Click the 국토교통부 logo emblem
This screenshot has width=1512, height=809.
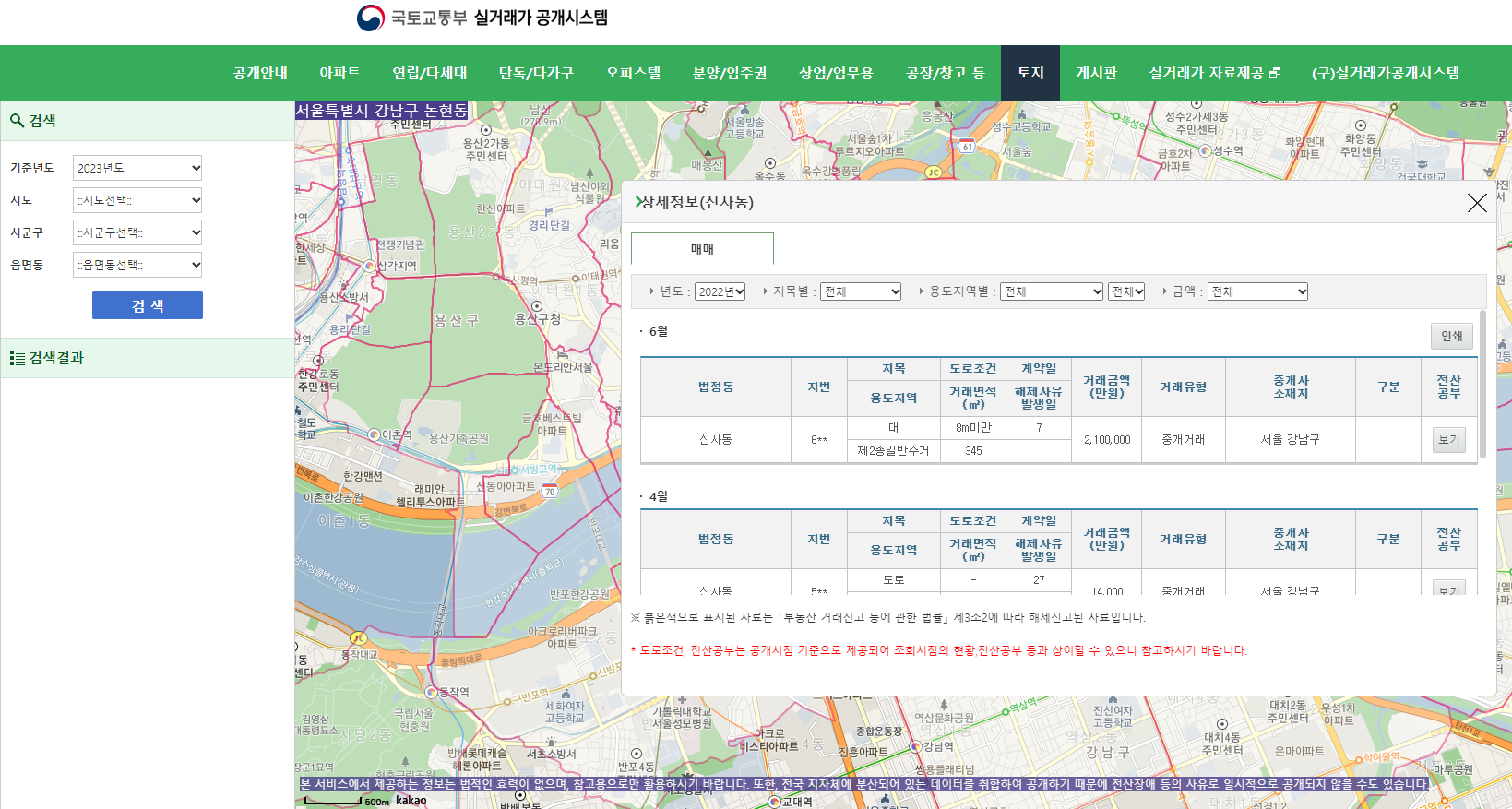[370, 18]
